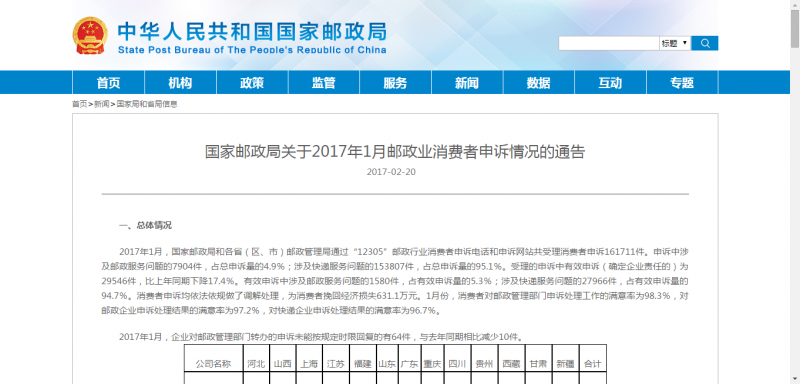Open the 互动 navigation menu item

tap(610, 83)
